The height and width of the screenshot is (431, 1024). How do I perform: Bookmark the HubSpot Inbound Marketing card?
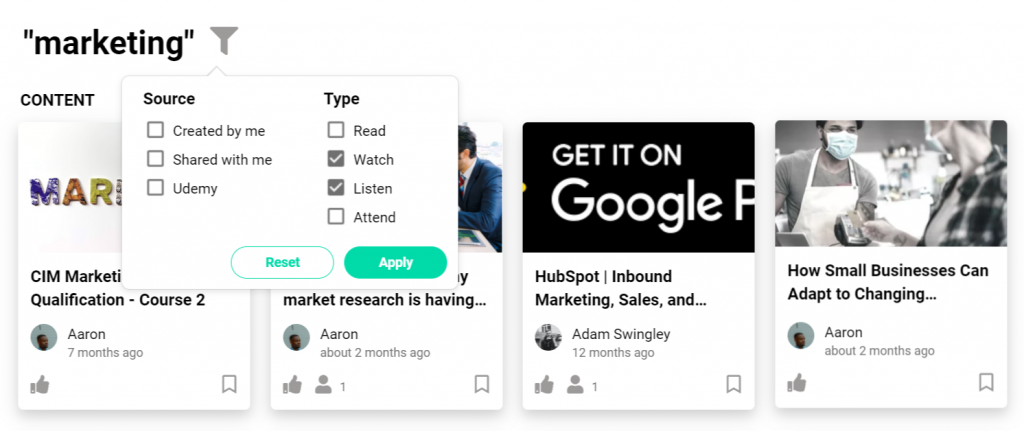(734, 384)
